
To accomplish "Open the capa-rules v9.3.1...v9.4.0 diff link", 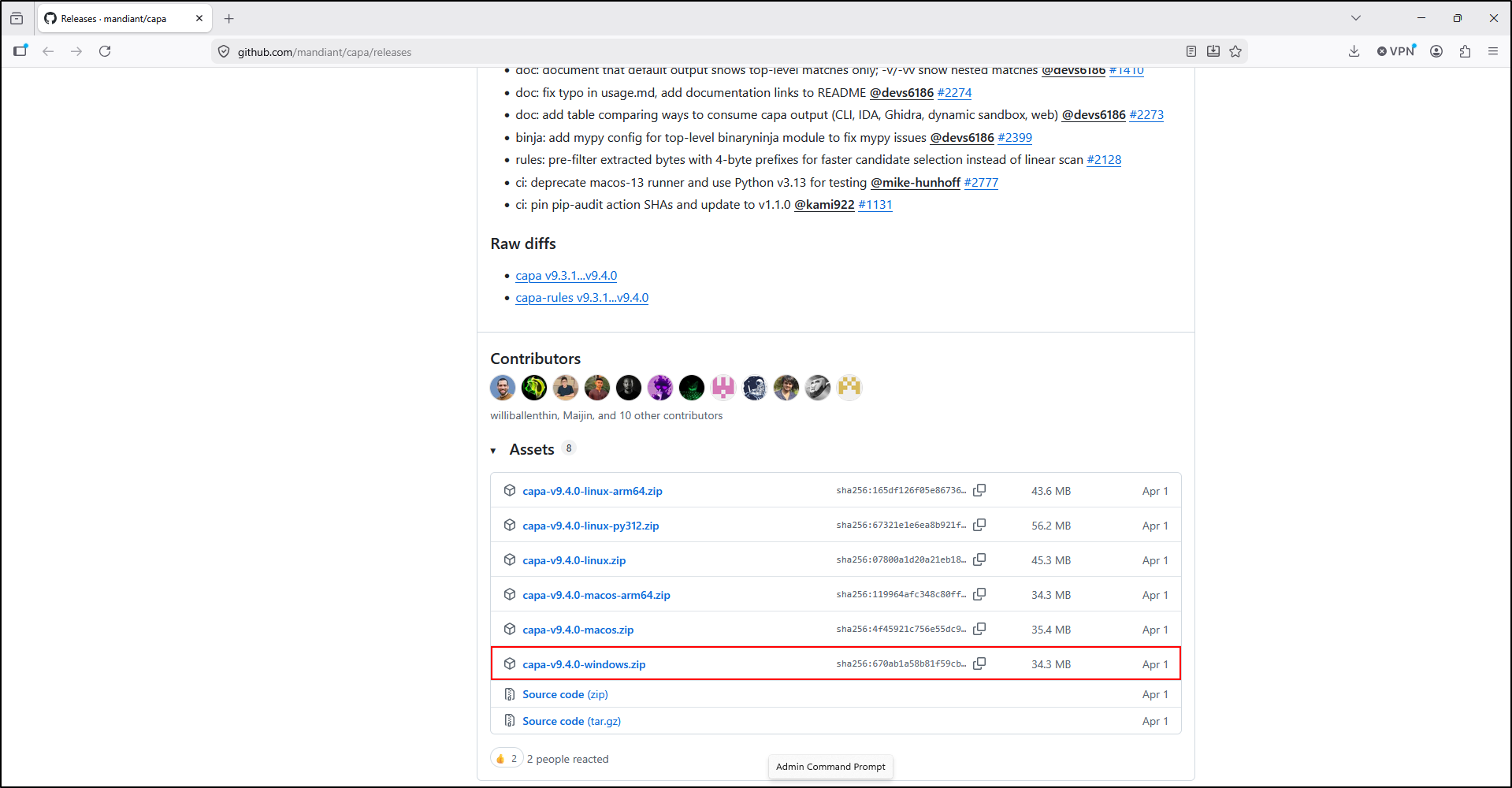I will pos(582,298).
